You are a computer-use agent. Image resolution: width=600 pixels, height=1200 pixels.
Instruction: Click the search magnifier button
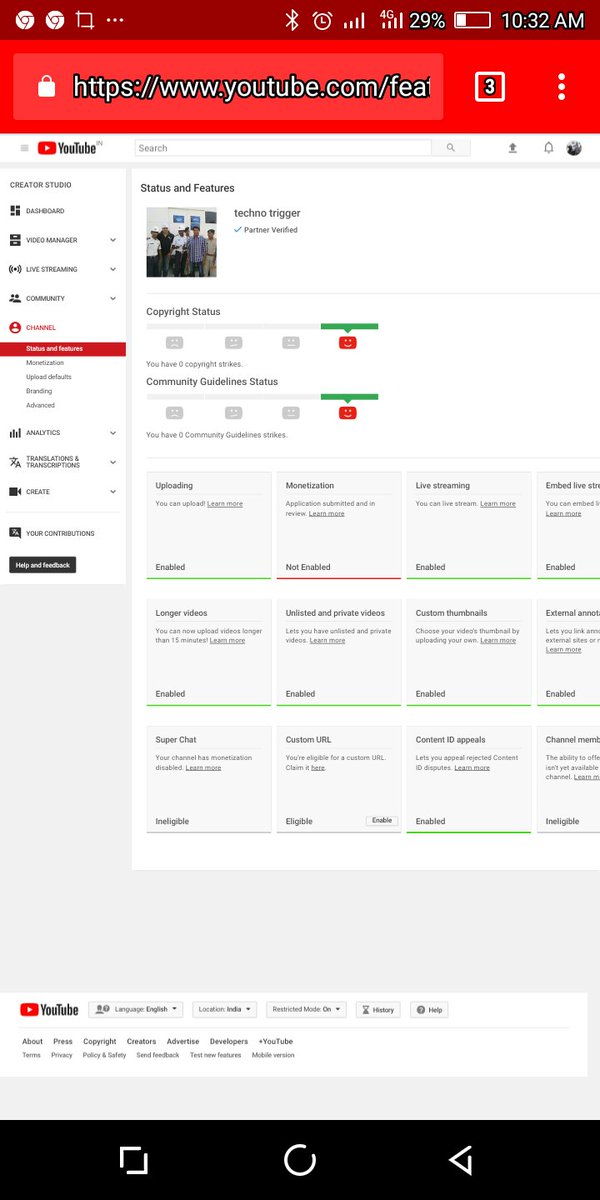click(x=451, y=148)
